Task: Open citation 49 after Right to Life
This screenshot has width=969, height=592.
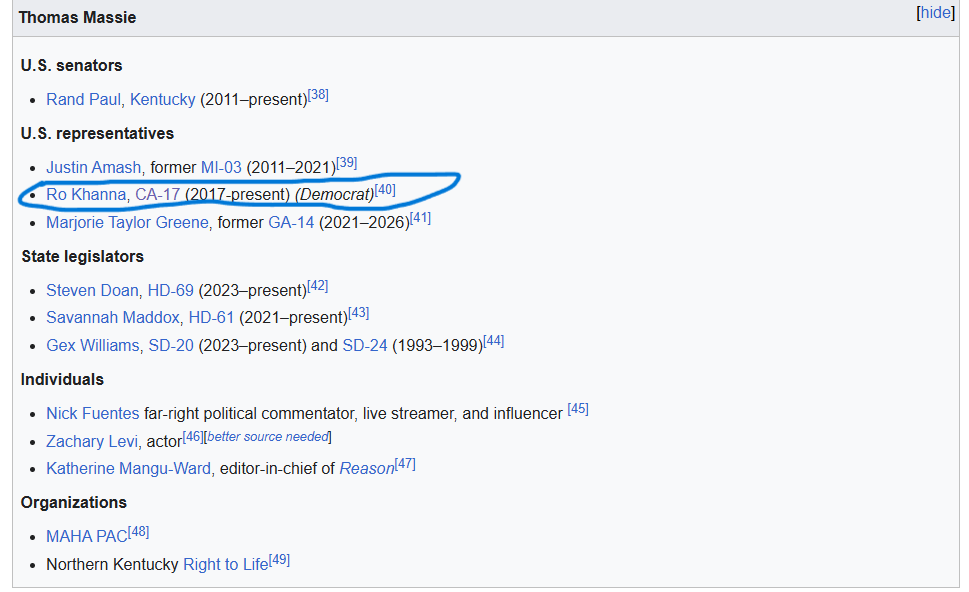Action: [279, 559]
